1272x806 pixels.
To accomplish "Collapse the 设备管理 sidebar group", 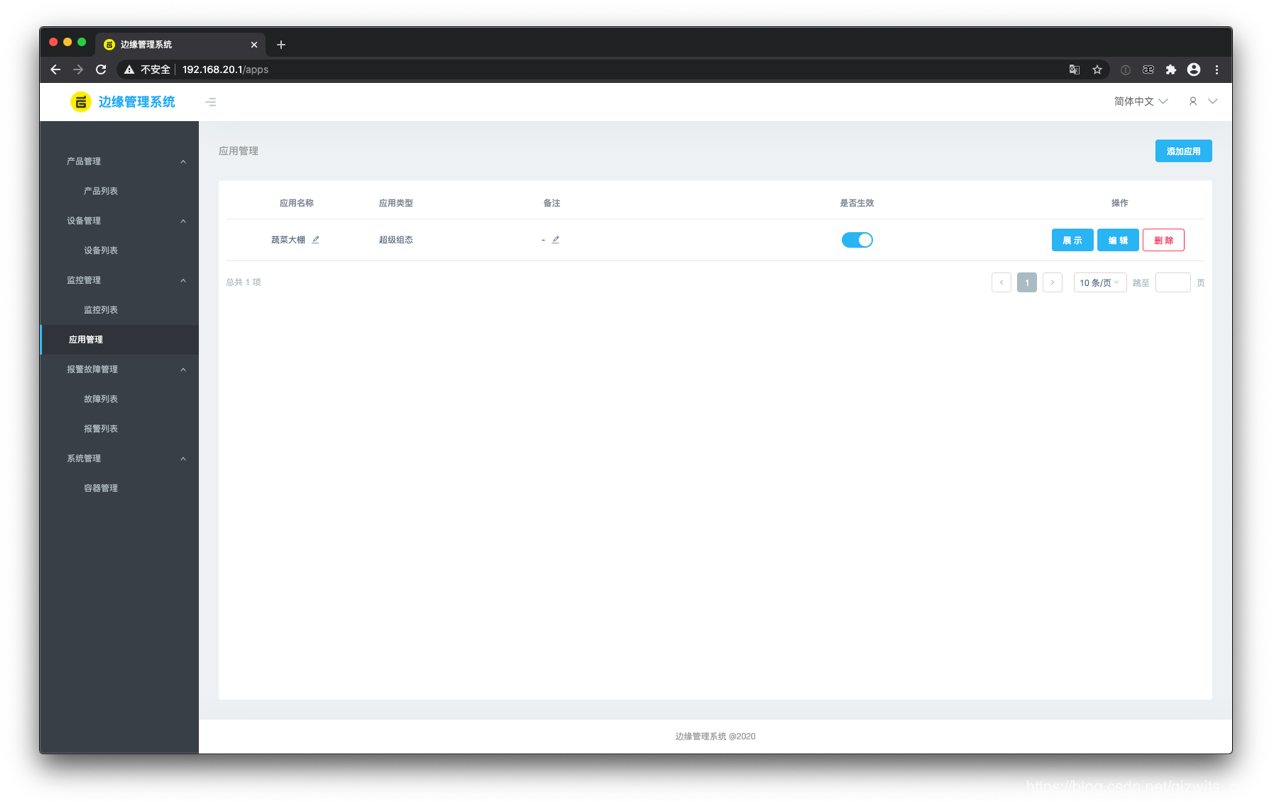I will click(x=119, y=221).
